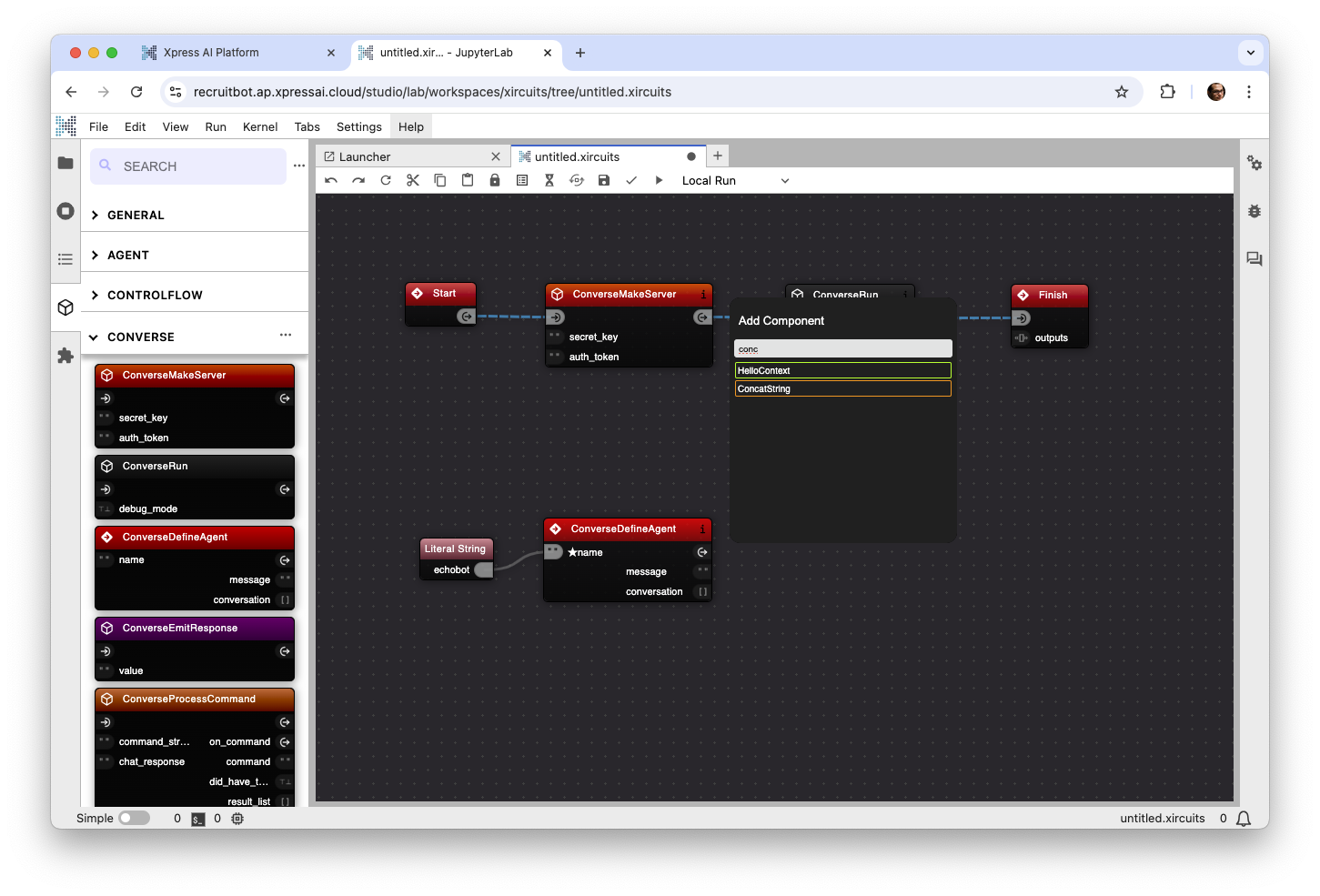The height and width of the screenshot is (896, 1320).
Task: Click the plus button to add new launcher tab
Action: tap(718, 156)
